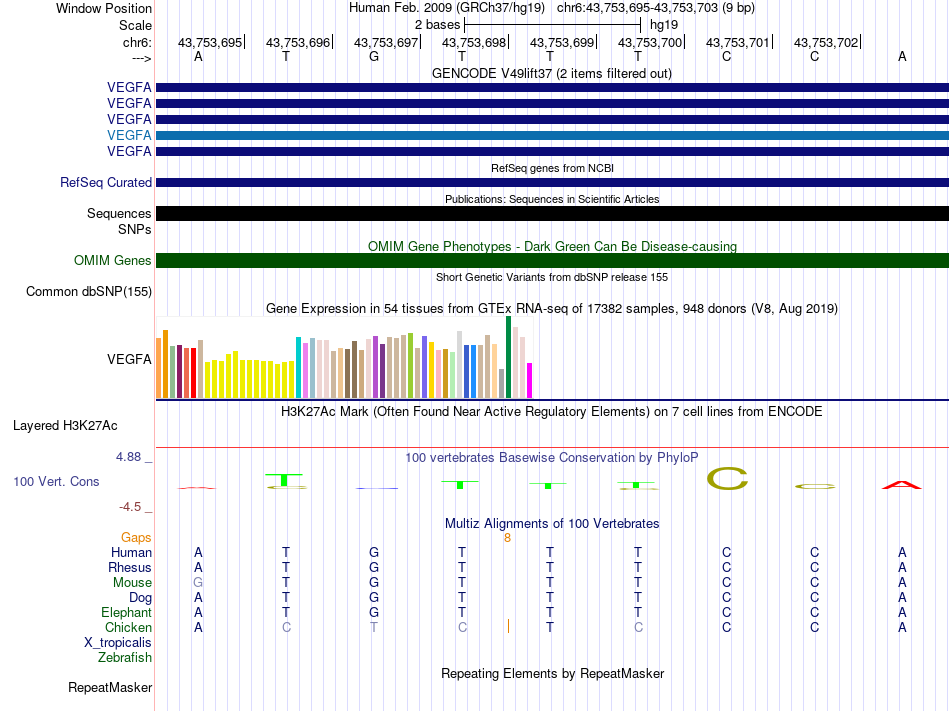Click the Layered H3K27Ac track label

[x=65, y=426]
